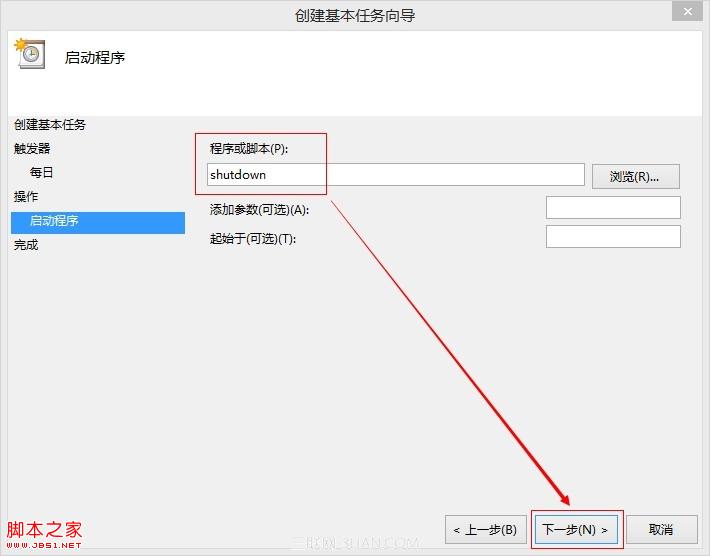
Task: Click the 起始于(可选)(T) label
Action: (253, 239)
